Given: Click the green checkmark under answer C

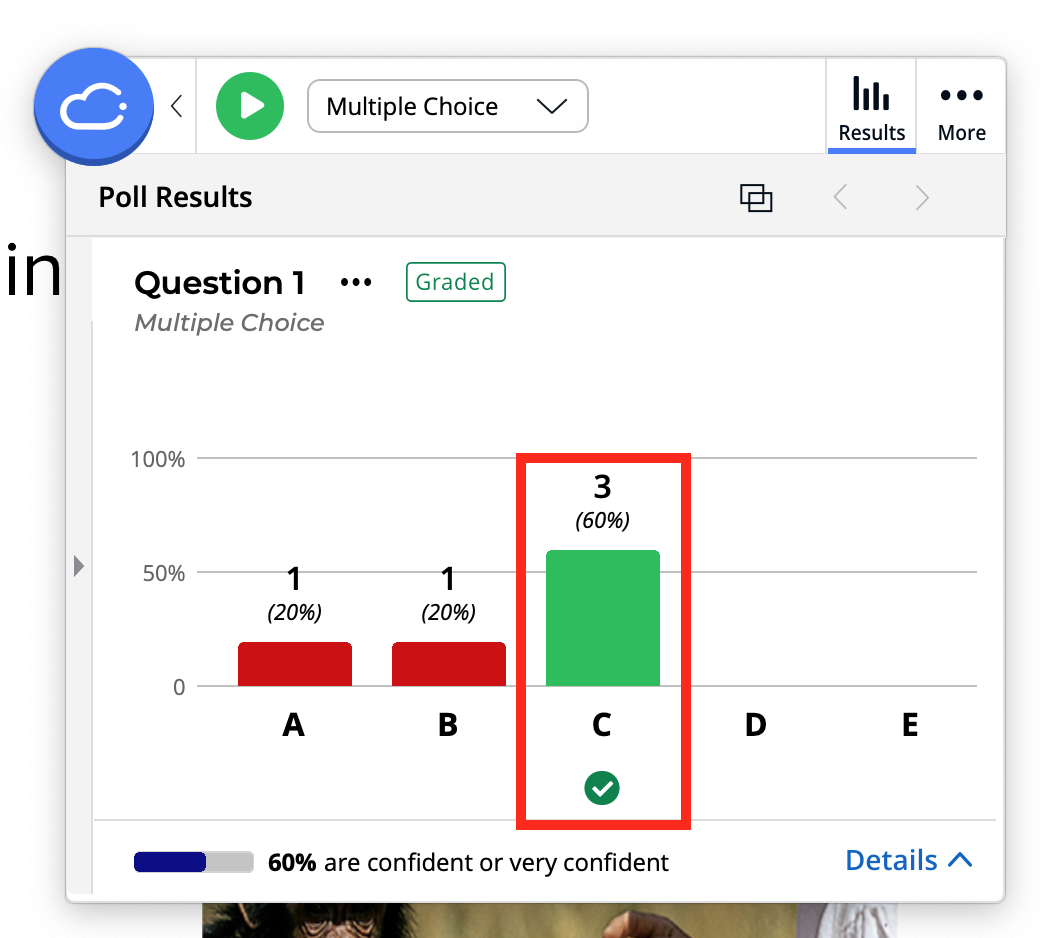Looking at the screenshot, I should coord(602,788).
